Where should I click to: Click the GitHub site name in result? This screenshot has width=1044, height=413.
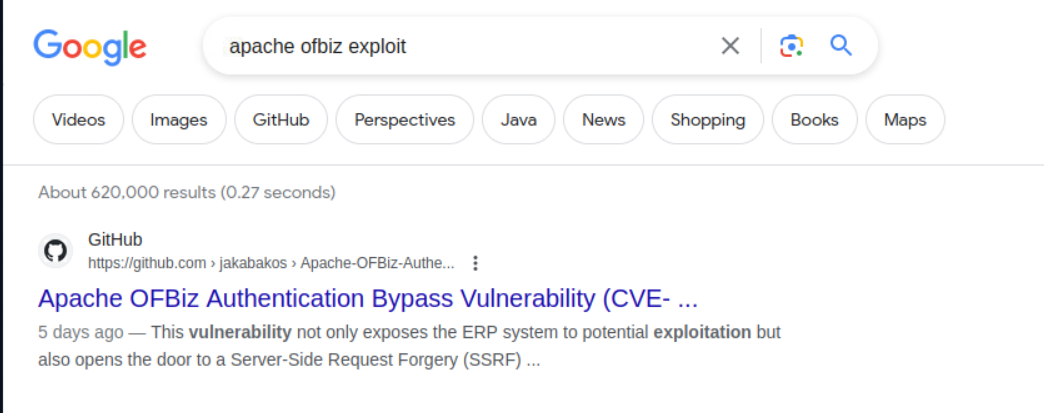click(x=115, y=240)
